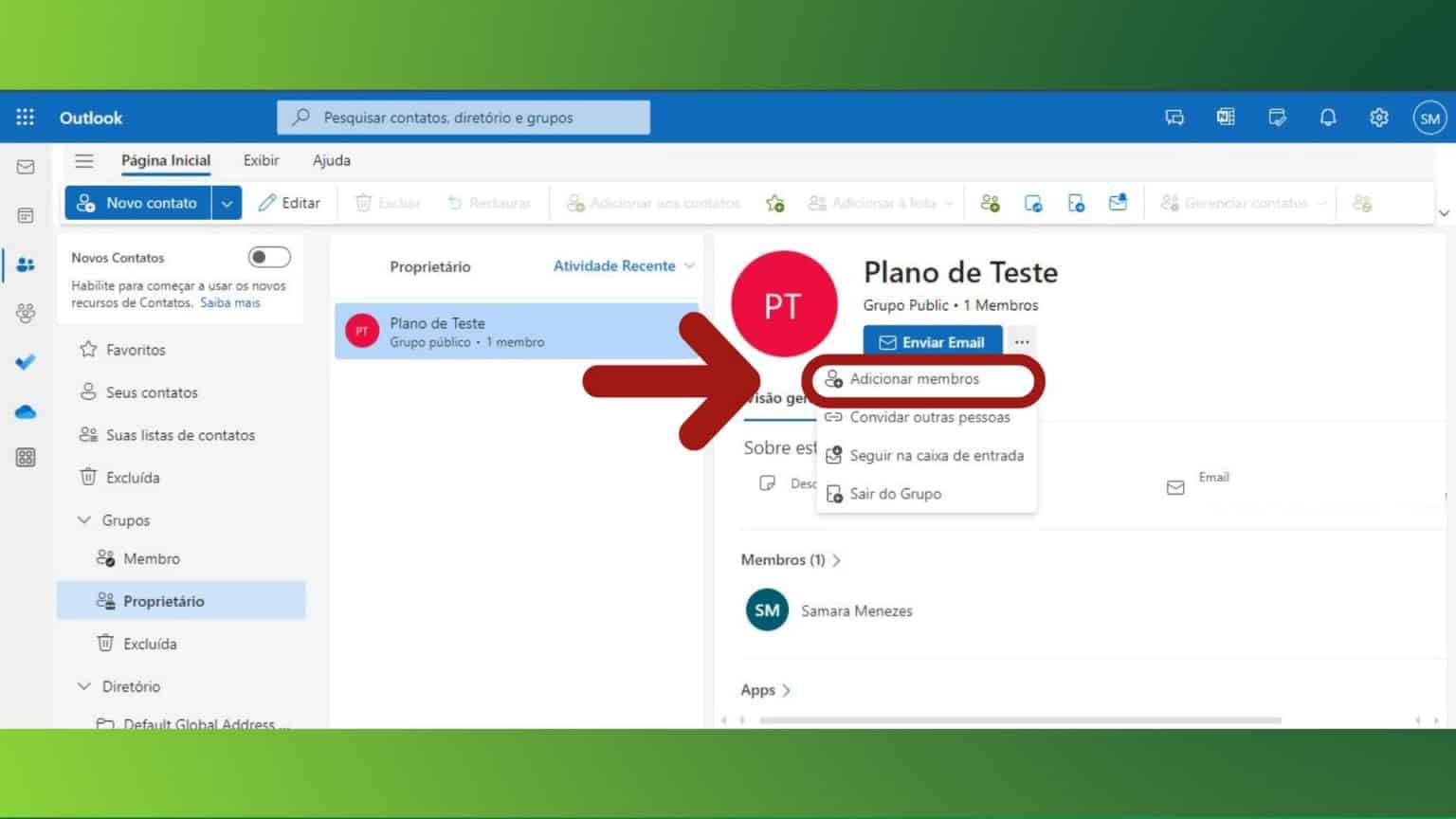
Task: Select the People icon in the sidebar
Action: click(x=26, y=264)
